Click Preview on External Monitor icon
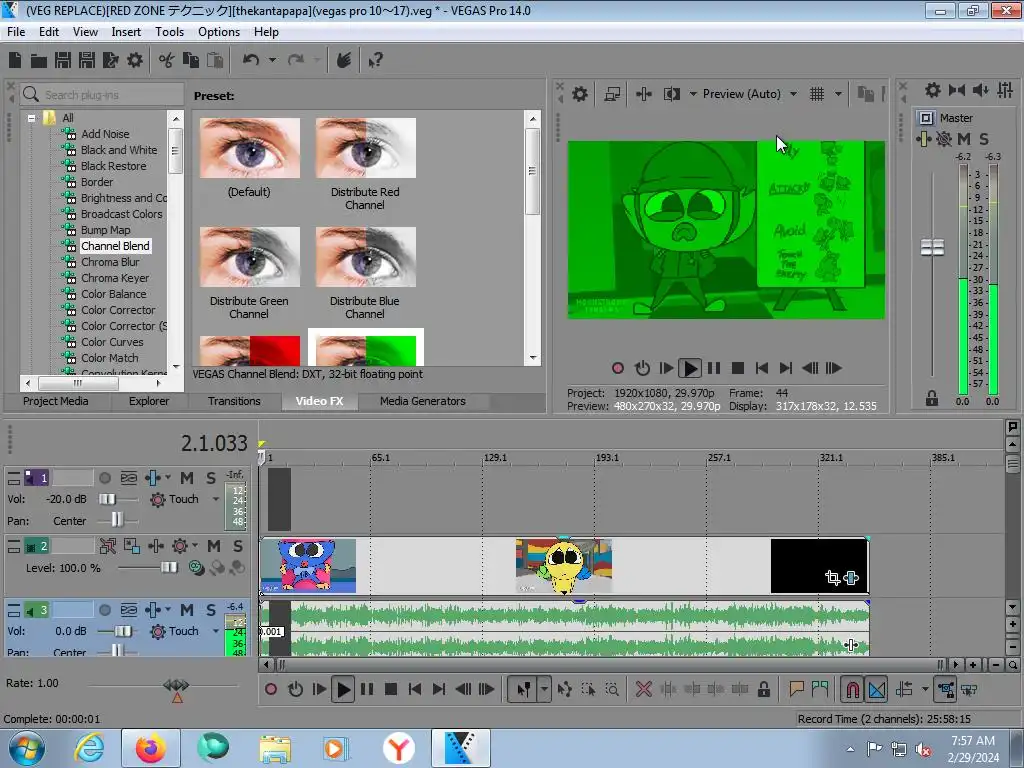Screen dimensions: 1024x768 coord(612,94)
